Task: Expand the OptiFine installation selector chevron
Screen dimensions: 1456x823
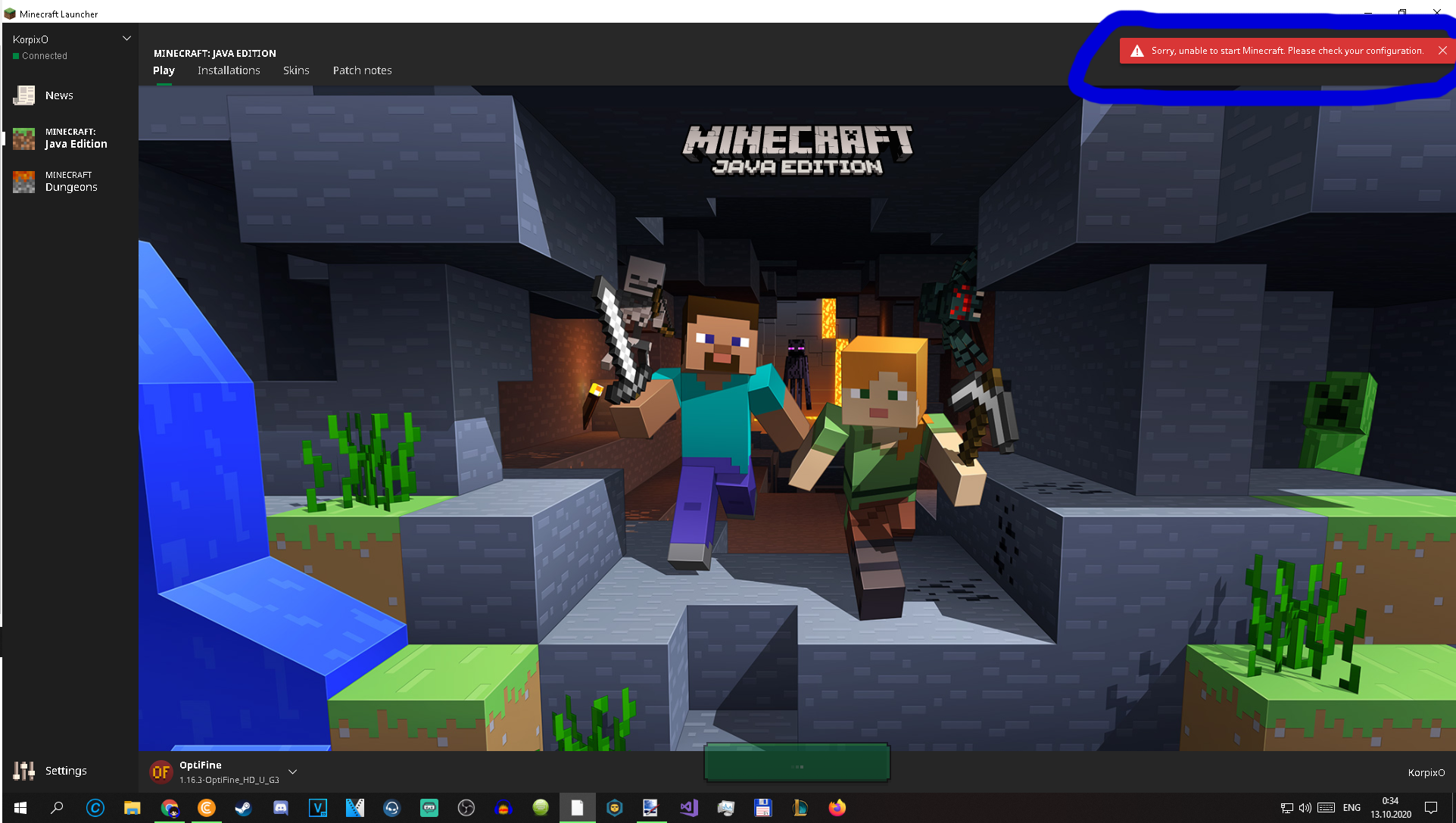Action: [x=293, y=772]
